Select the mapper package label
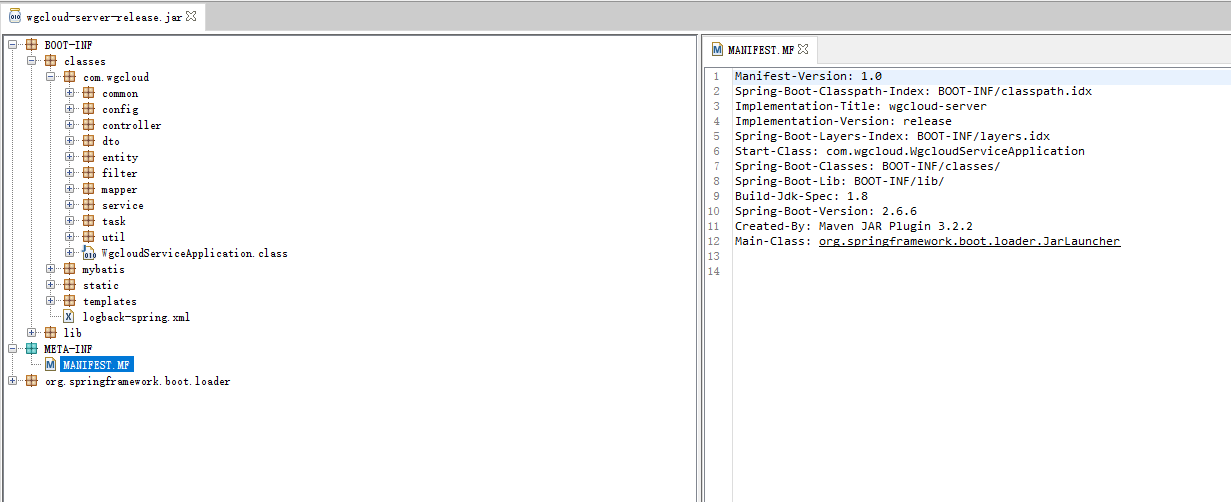The width and height of the screenshot is (1231, 502). pyautogui.click(x=120, y=189)
